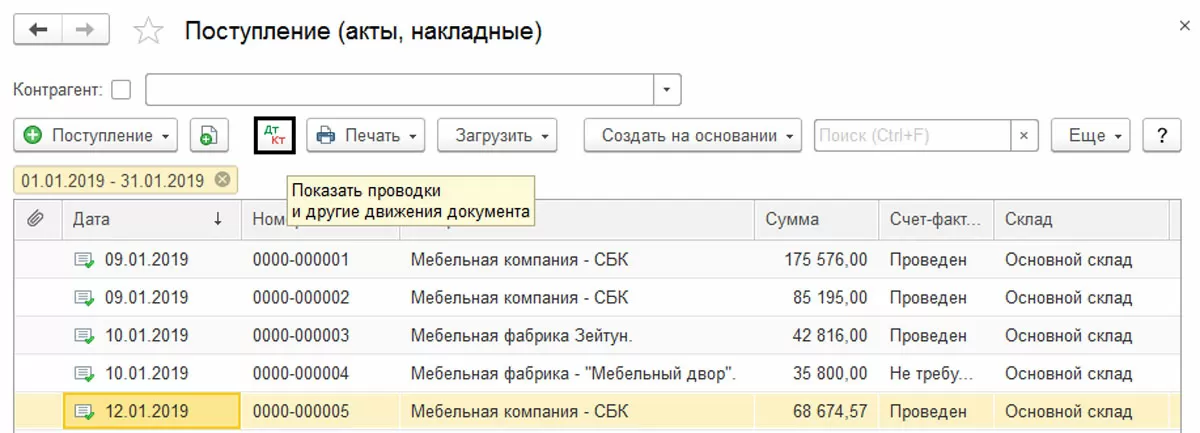Go forward with the right arrow
1200x433 pixels.
pyautogui.click(x=85, y=30)
